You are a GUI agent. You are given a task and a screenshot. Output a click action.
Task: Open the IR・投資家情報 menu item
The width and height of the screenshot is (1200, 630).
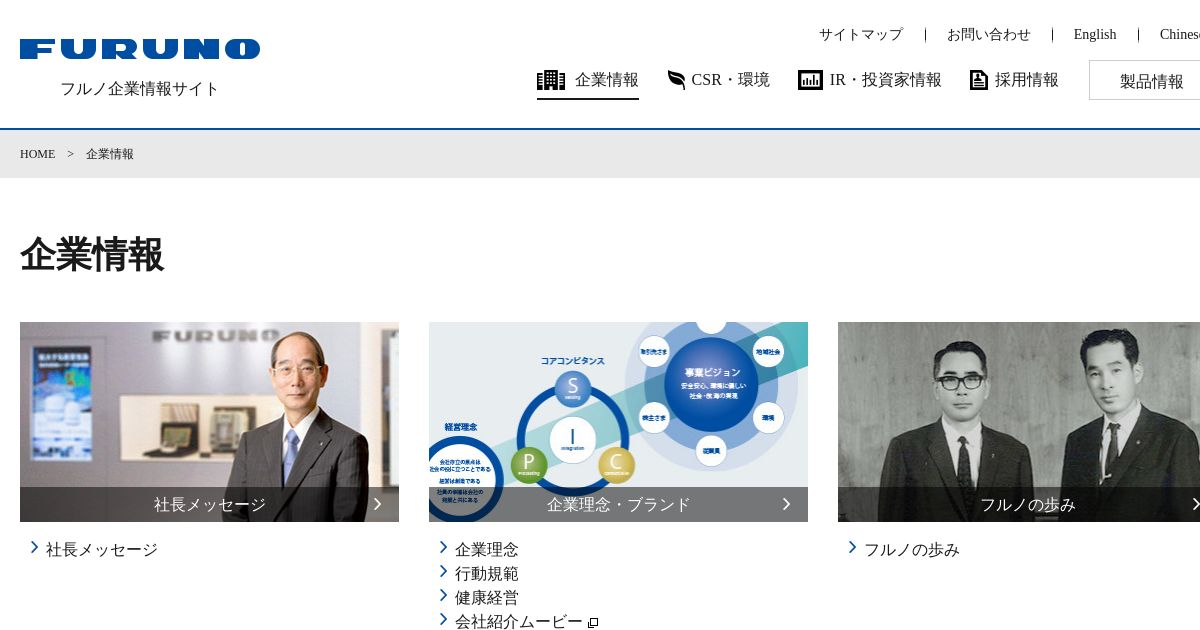pos(870,80)
